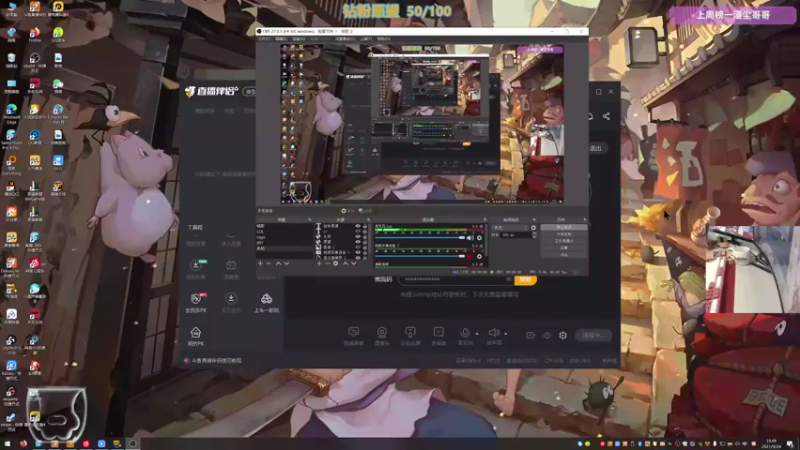Lock the first text source
This screenshot has width=800, height=450.
click(365, 226)
